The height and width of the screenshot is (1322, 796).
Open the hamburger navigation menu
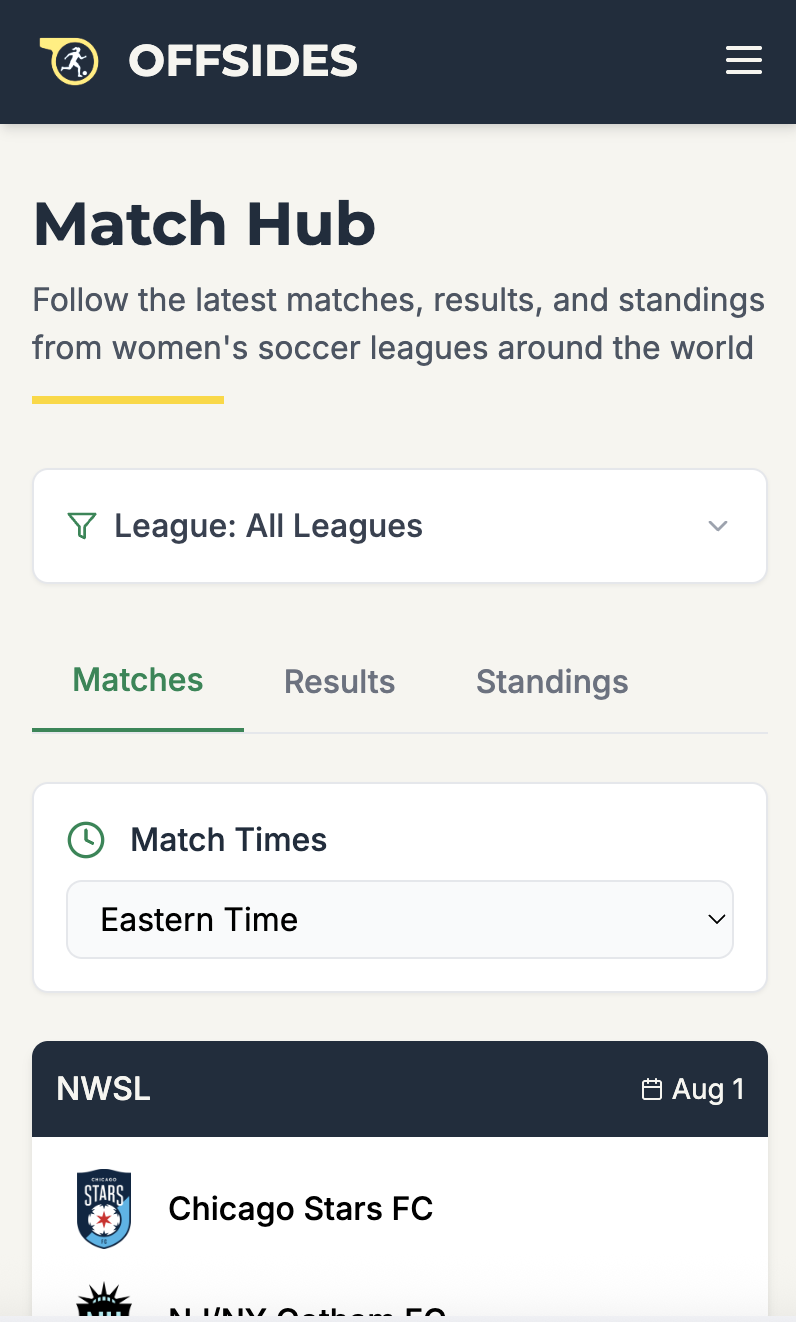point(743,61)
